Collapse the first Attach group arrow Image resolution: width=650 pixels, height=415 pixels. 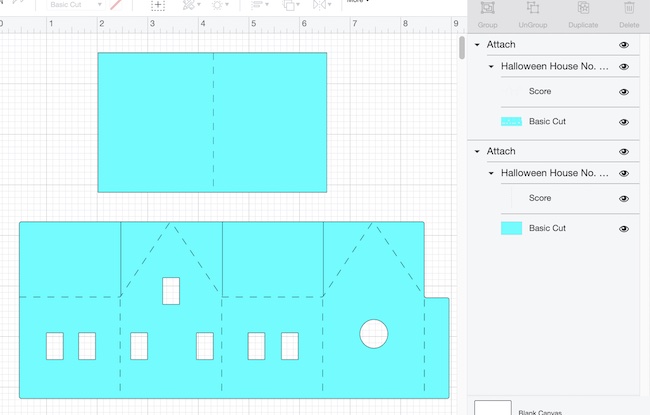click(x=477, y=45)
